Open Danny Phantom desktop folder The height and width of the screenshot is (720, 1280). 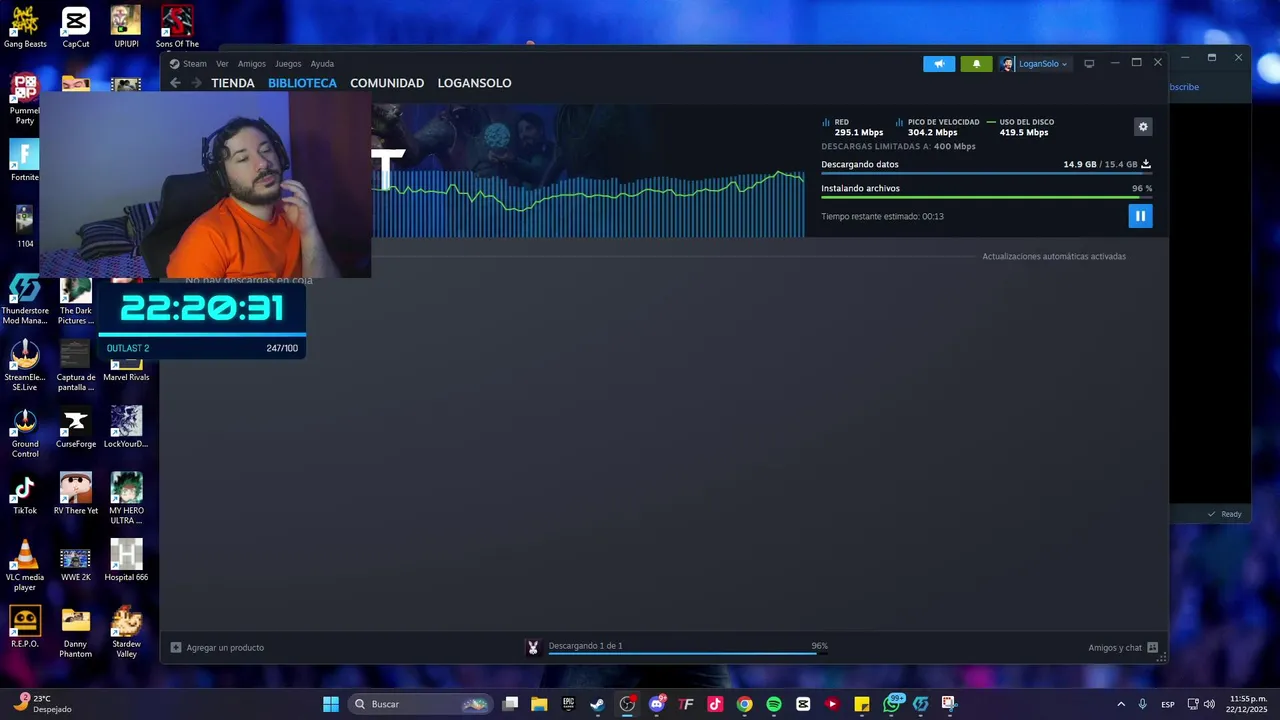click(x=76, y=632)
